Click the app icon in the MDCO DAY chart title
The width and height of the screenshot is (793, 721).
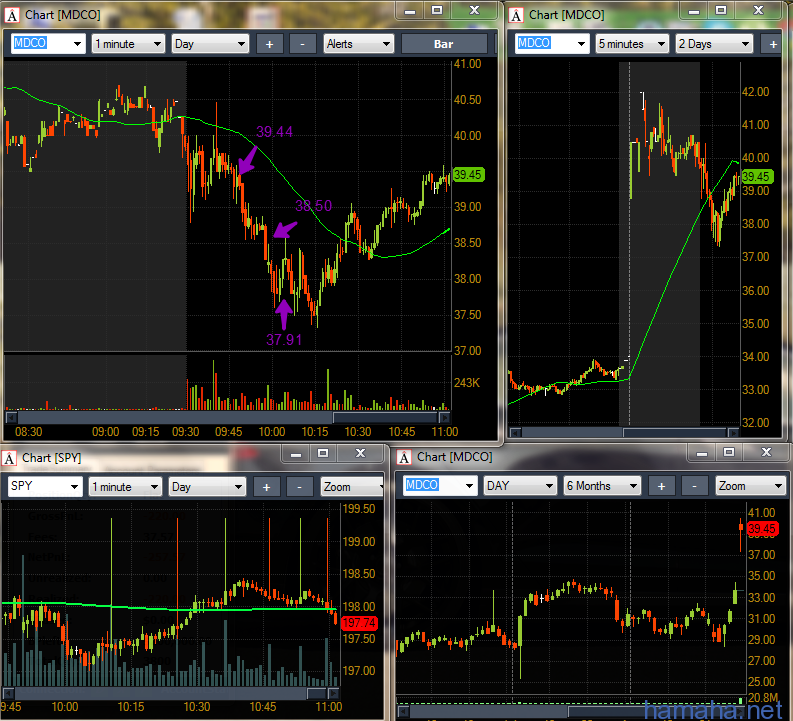(404, 458)
